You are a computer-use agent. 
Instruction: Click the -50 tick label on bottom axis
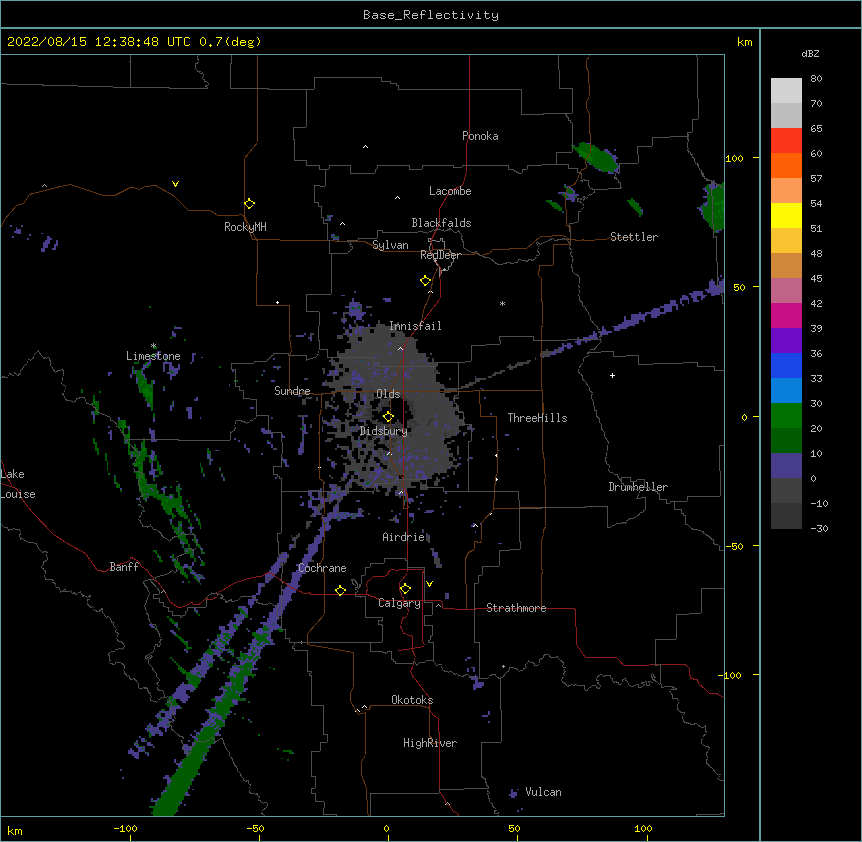255,829
